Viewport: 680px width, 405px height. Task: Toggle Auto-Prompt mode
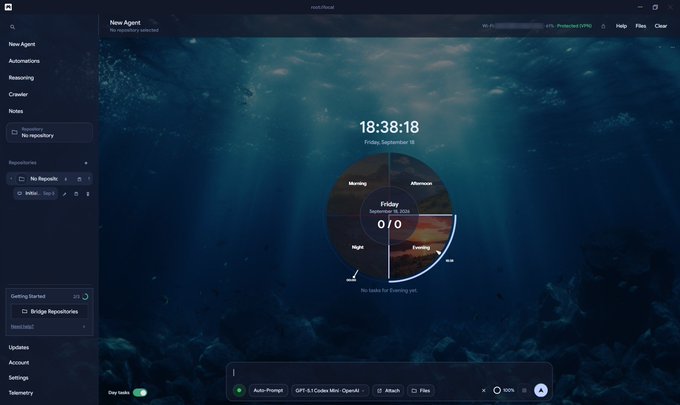click(x=268, y=390)
